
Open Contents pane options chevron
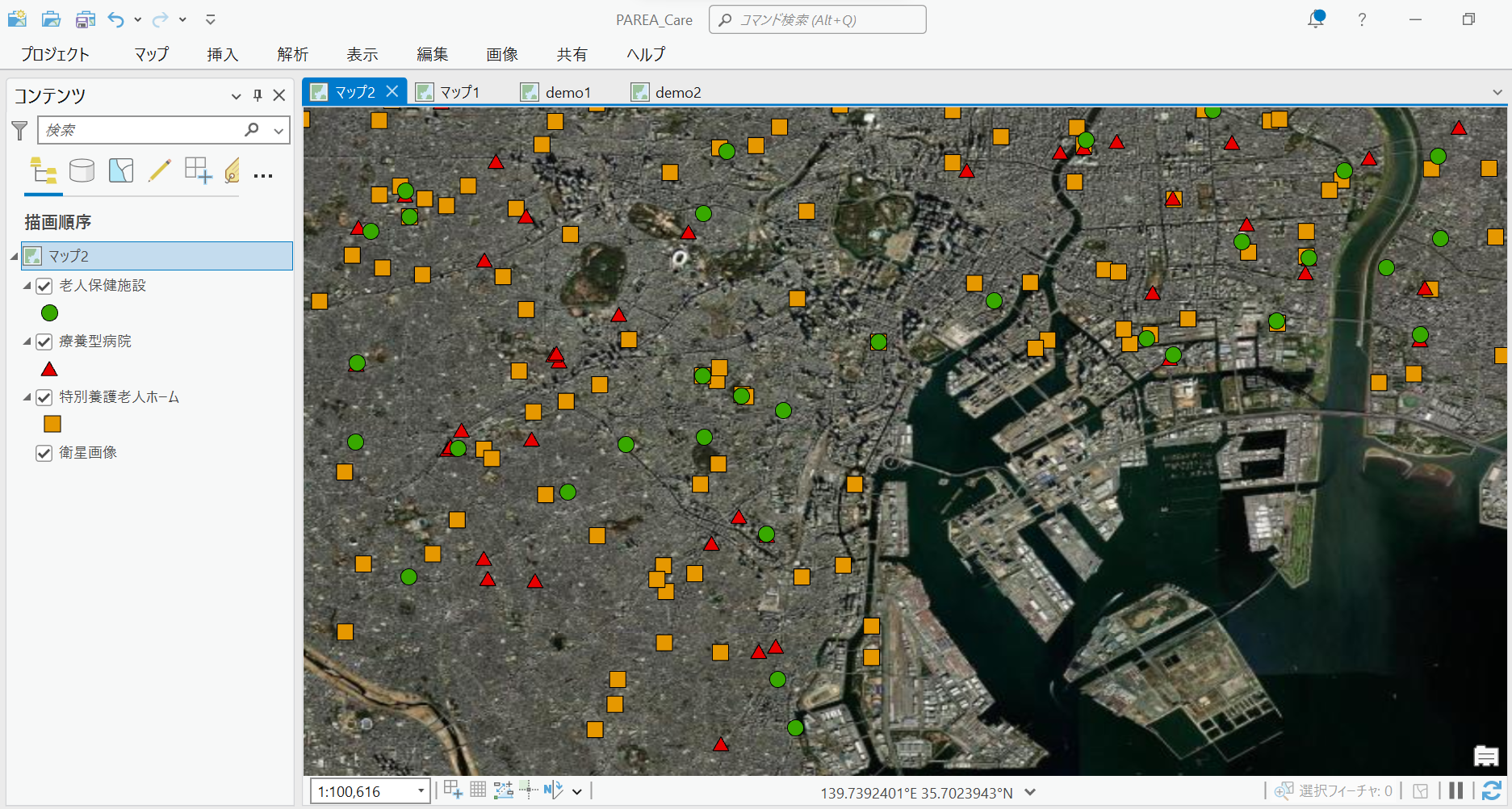pos(236,96)
